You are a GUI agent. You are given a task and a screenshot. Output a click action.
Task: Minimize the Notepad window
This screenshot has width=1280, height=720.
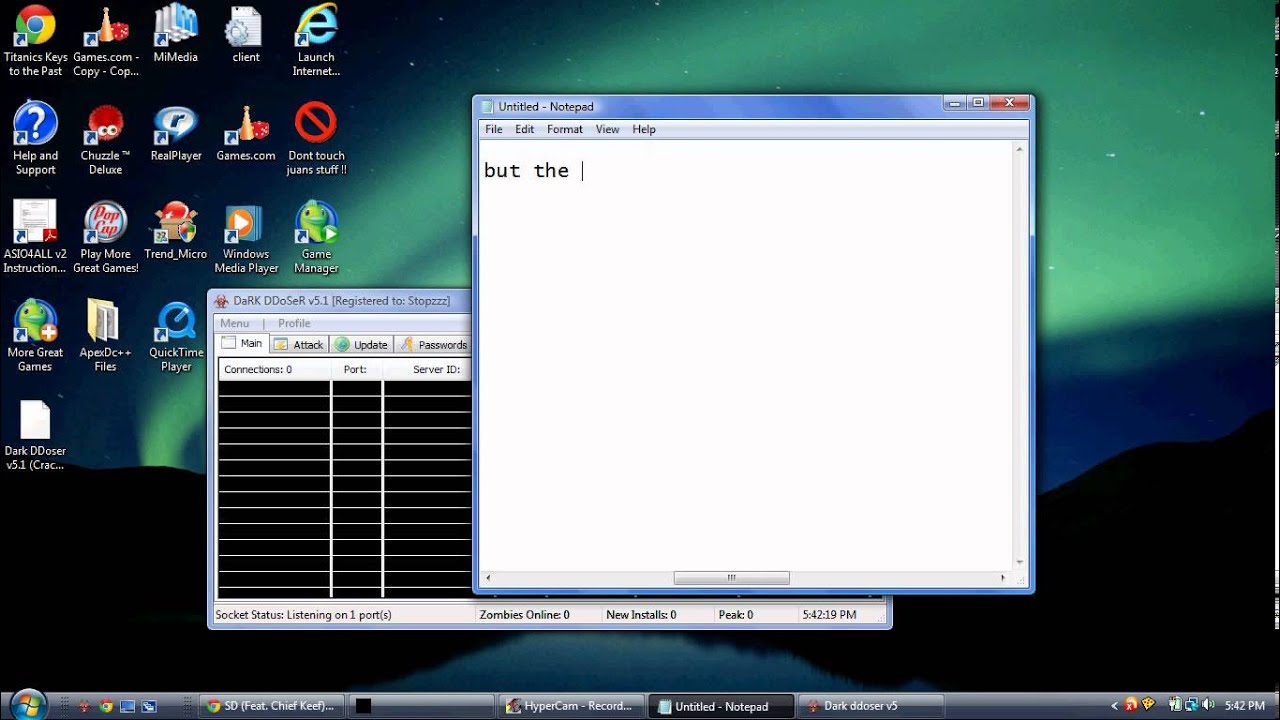955,103
